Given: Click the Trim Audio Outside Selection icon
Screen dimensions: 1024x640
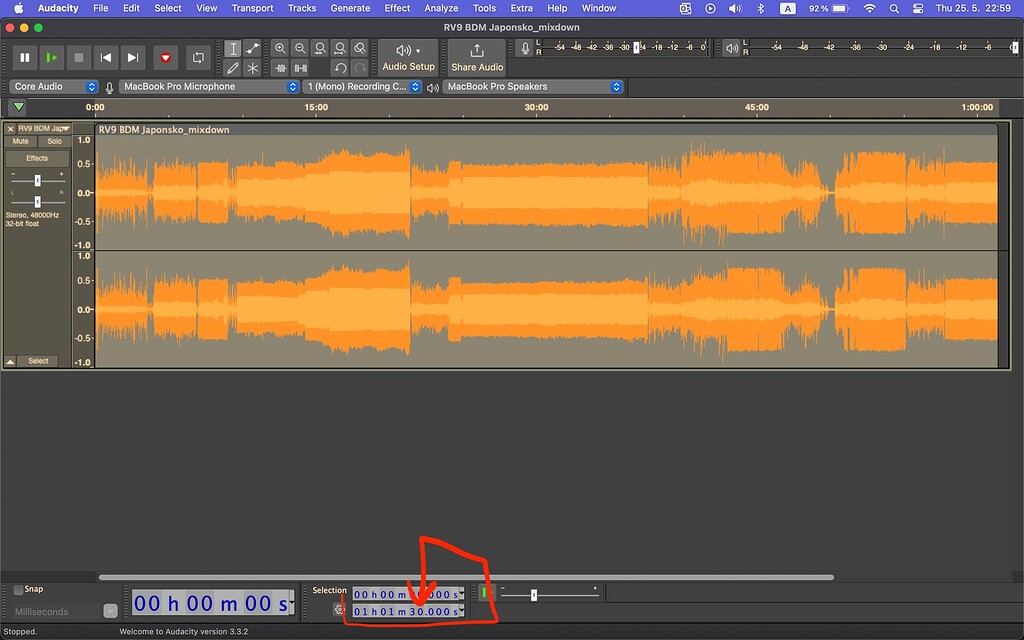Looking at the screenshot, I should tap(280, 67).
